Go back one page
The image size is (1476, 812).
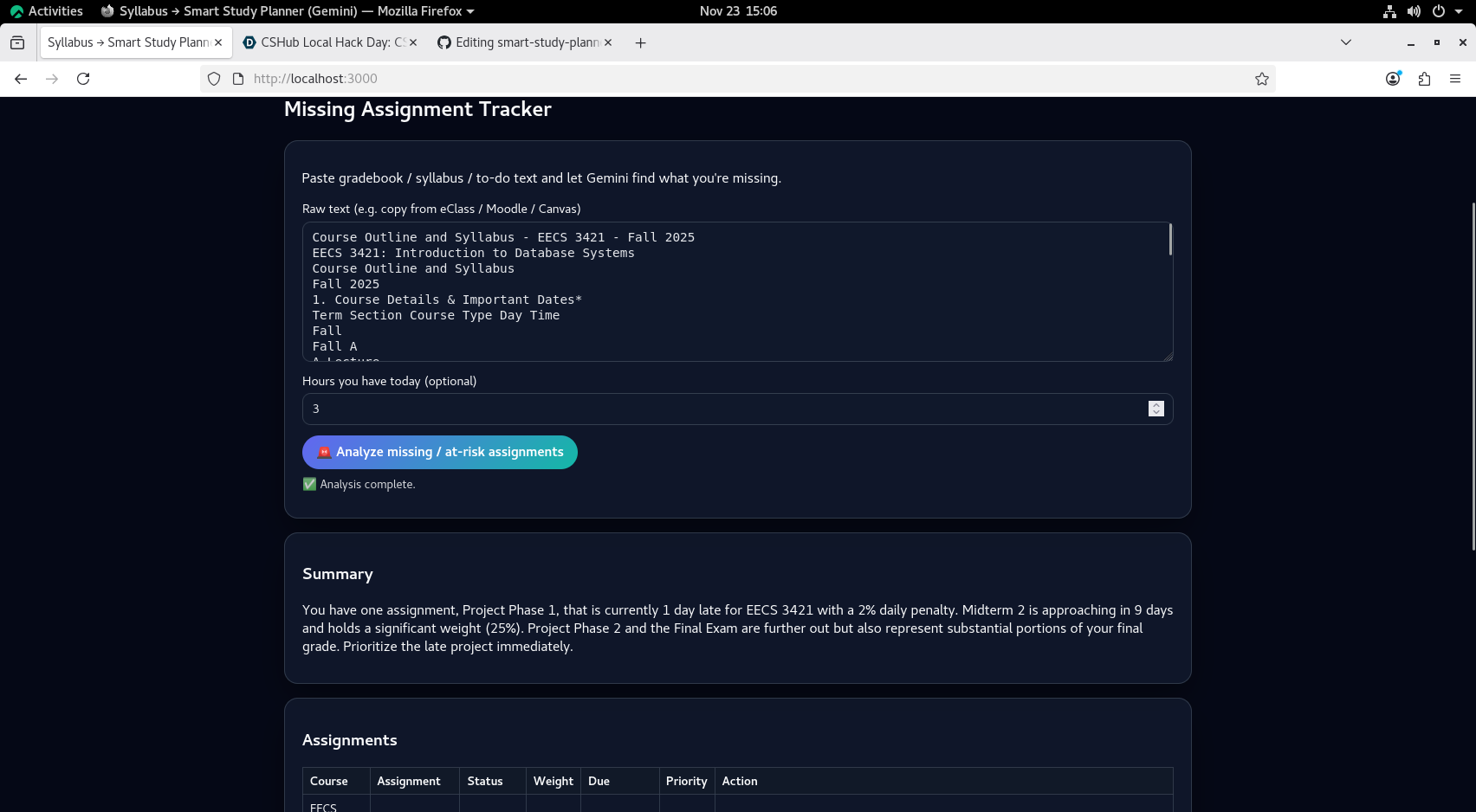point(21,79)
